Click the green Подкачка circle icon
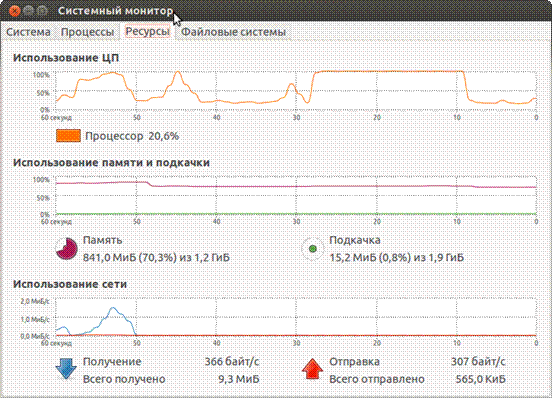 pyautogui.click(x=313, y=248)
